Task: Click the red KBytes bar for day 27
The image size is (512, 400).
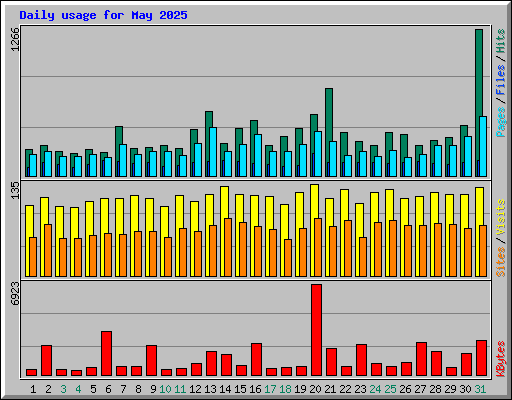Action: coord(421,359)
